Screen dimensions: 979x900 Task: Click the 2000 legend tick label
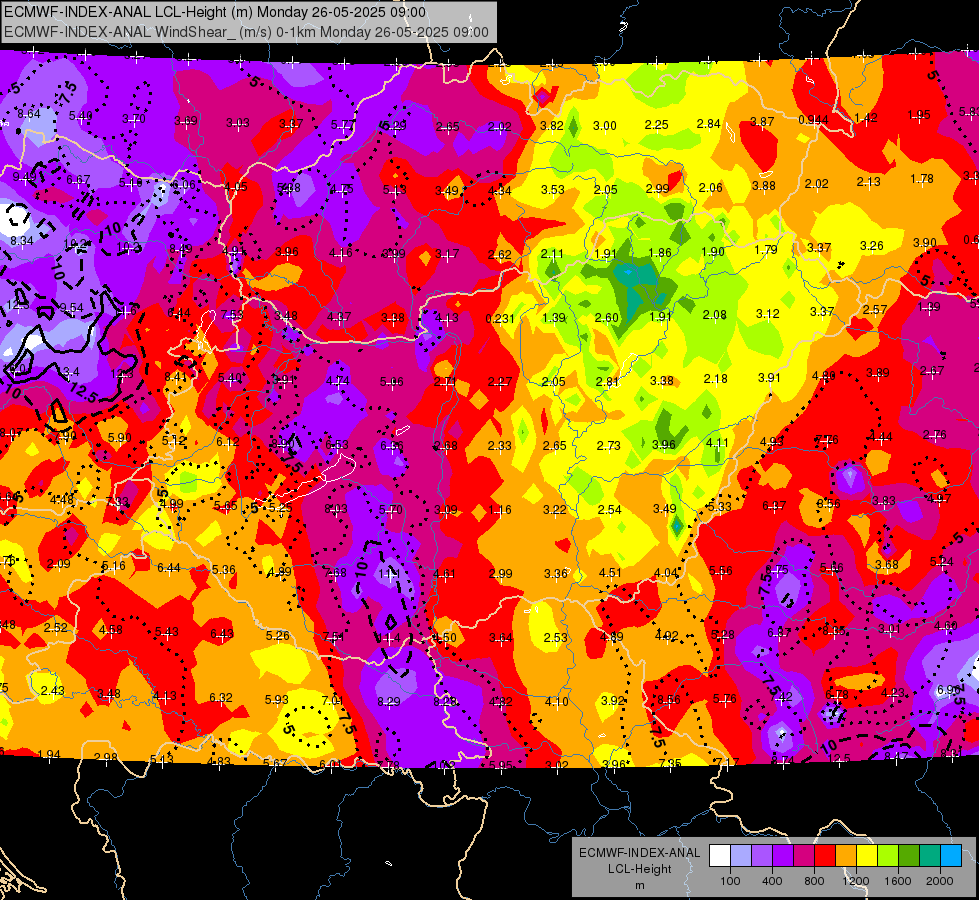(x=940, y=881)
